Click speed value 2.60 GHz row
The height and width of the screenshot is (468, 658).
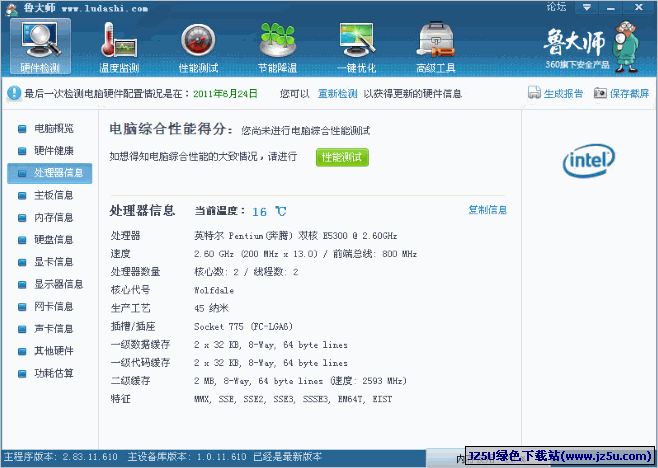pyautogui.click(x=305, y=254)
